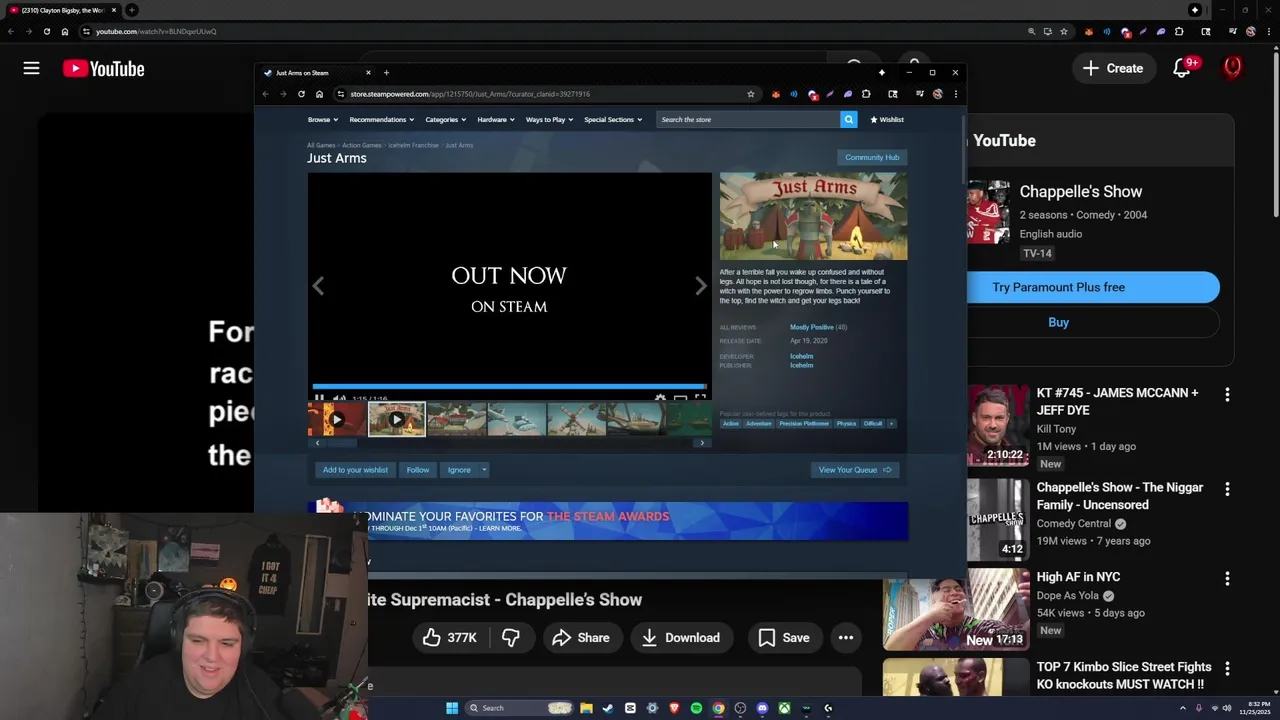Share the YouTube video
This screenshot has height=720, width=1280.
[580, 638]
